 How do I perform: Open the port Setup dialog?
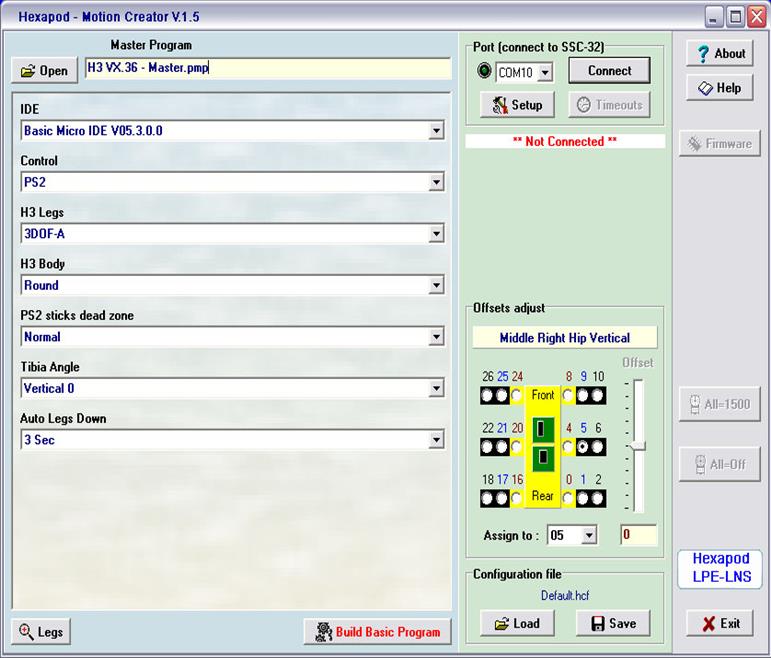tap(517, 105)
